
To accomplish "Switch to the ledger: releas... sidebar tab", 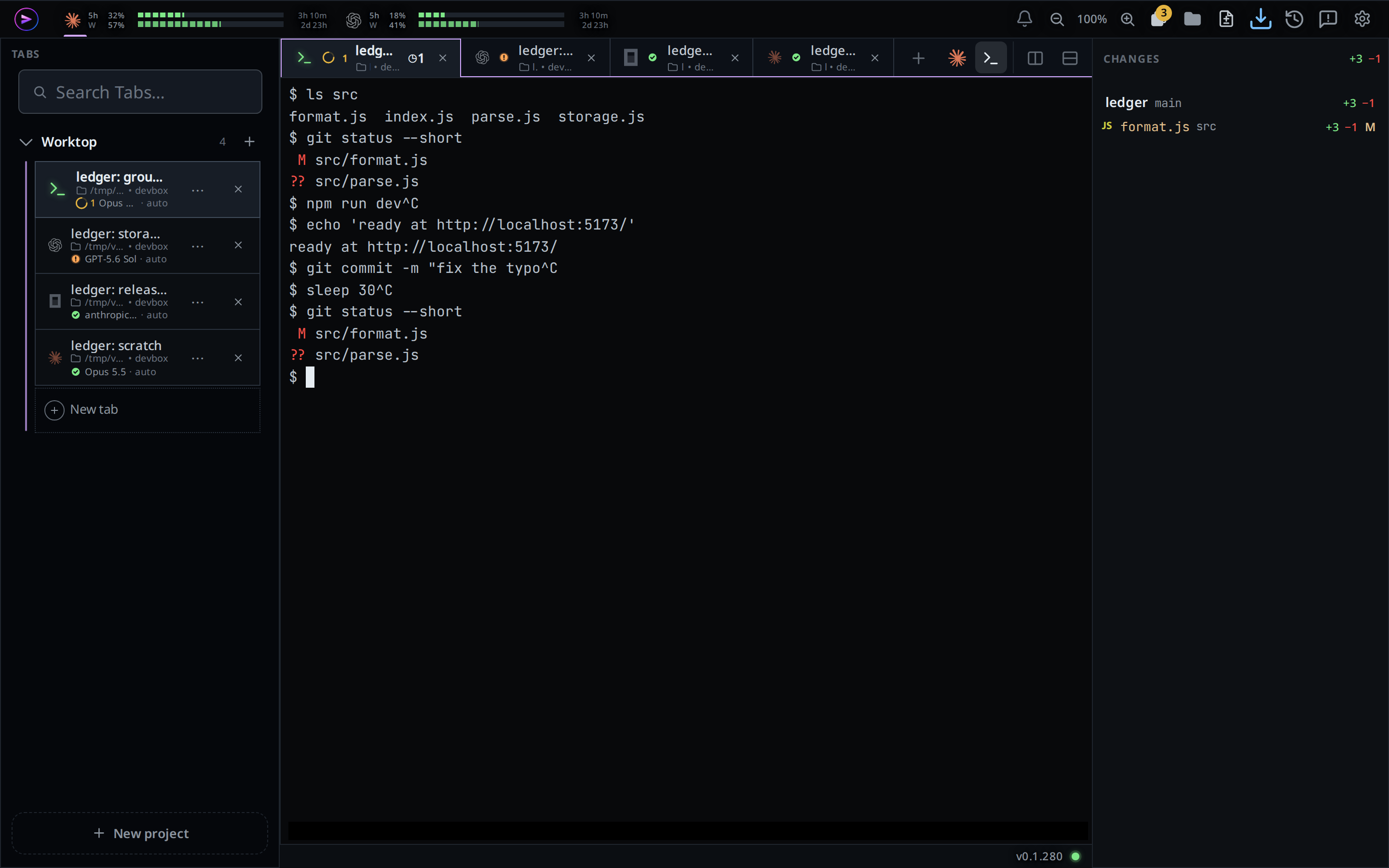I will (148, 302).
